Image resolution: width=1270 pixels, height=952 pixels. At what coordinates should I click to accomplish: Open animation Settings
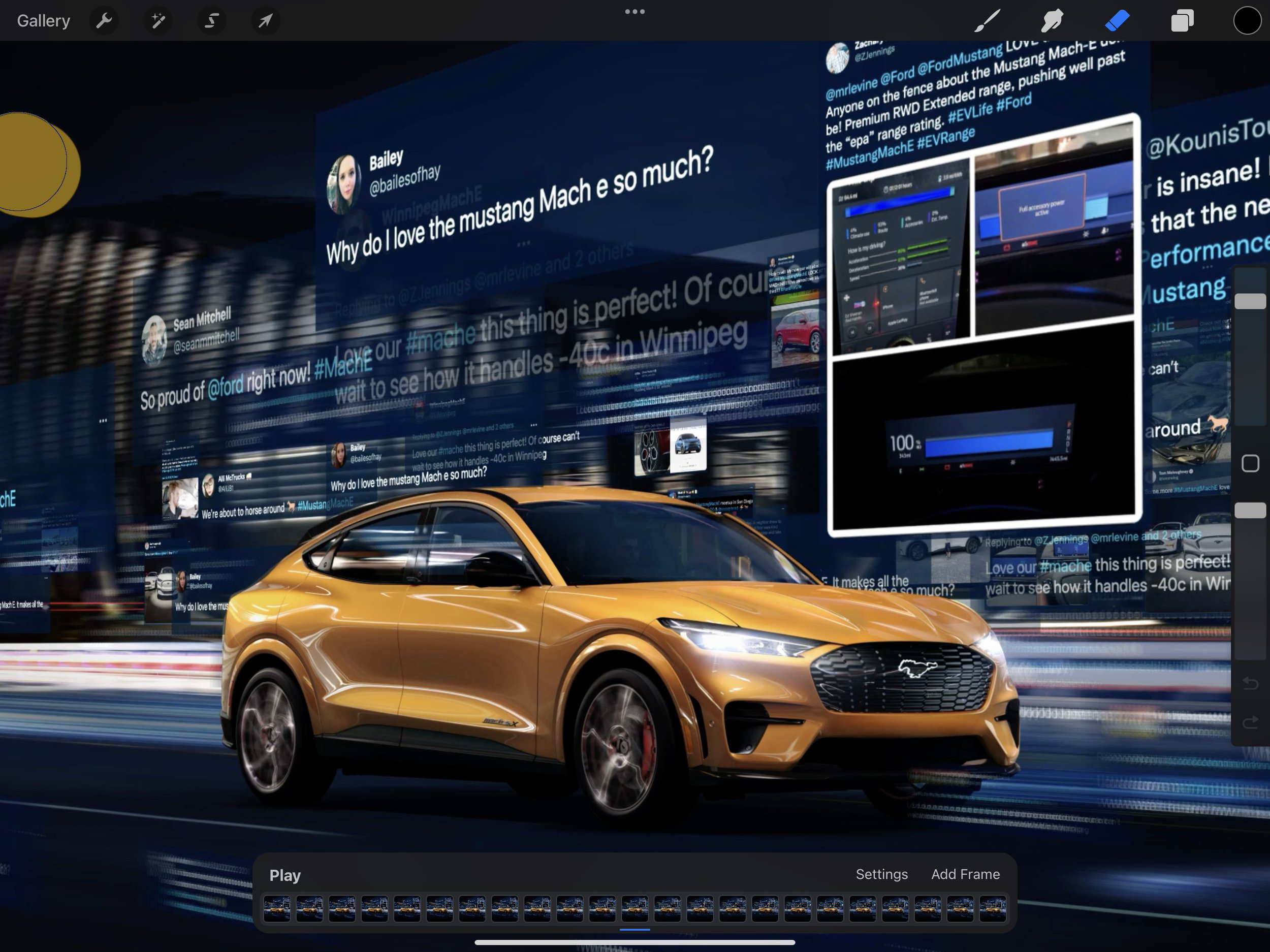pos(882,874)
